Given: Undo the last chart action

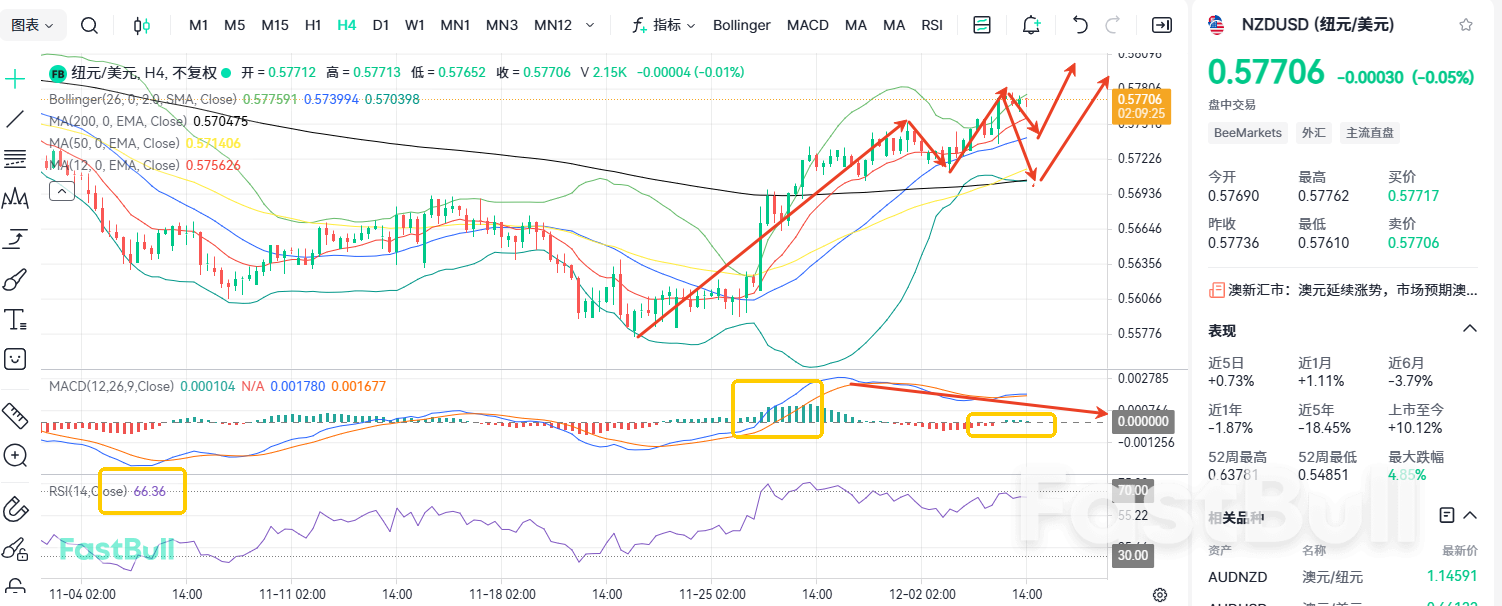Looking at the screenshot, I should [1078, 24].
